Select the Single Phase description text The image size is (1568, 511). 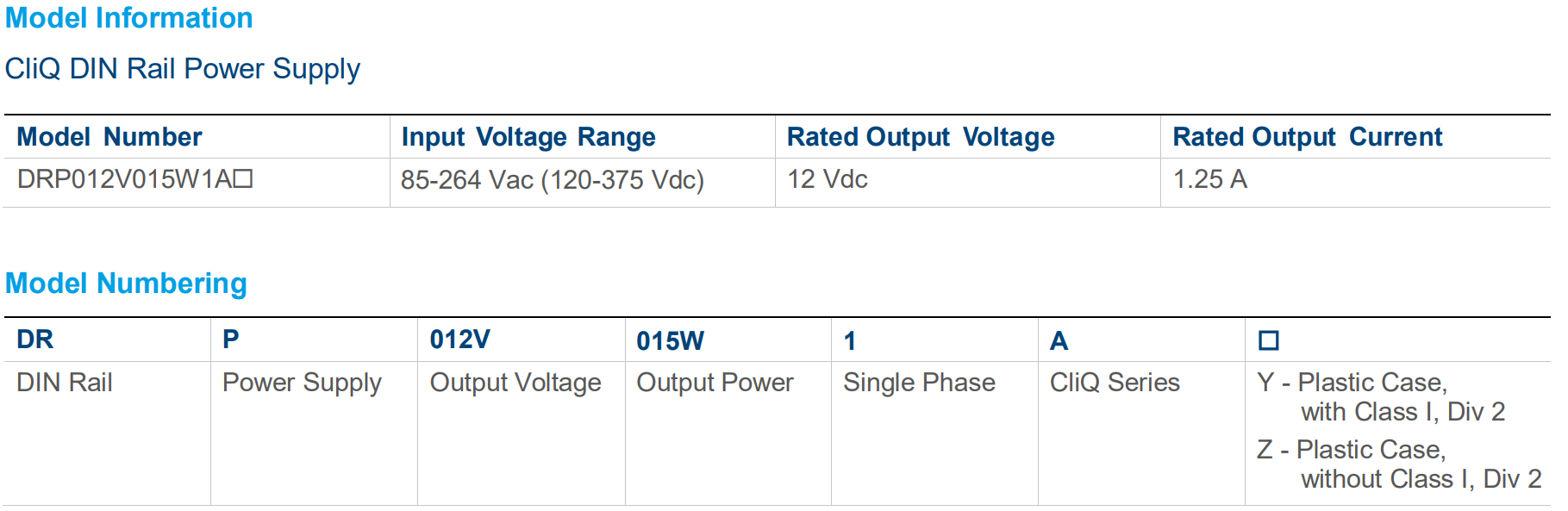coord(919,383)
